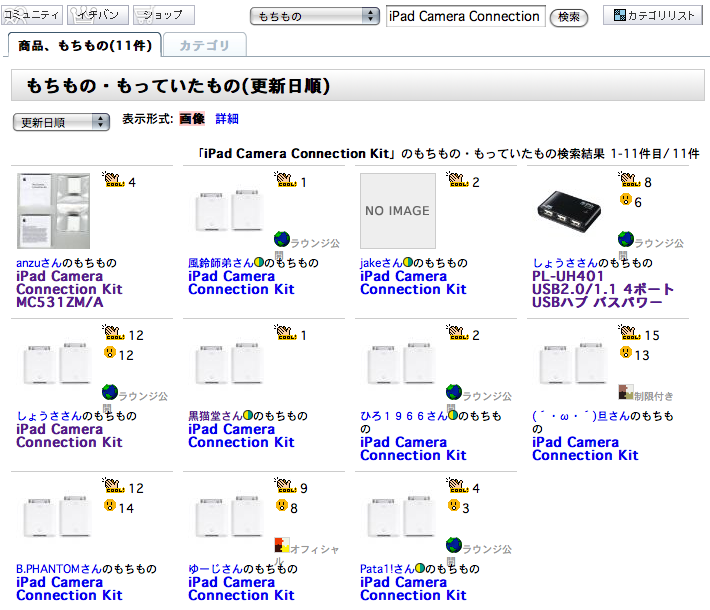This screenshot has height=610, width=710.
Task: Click the cool icon on 黒猫堂's item
Action: pyautogui.click(x=285, y=333)
